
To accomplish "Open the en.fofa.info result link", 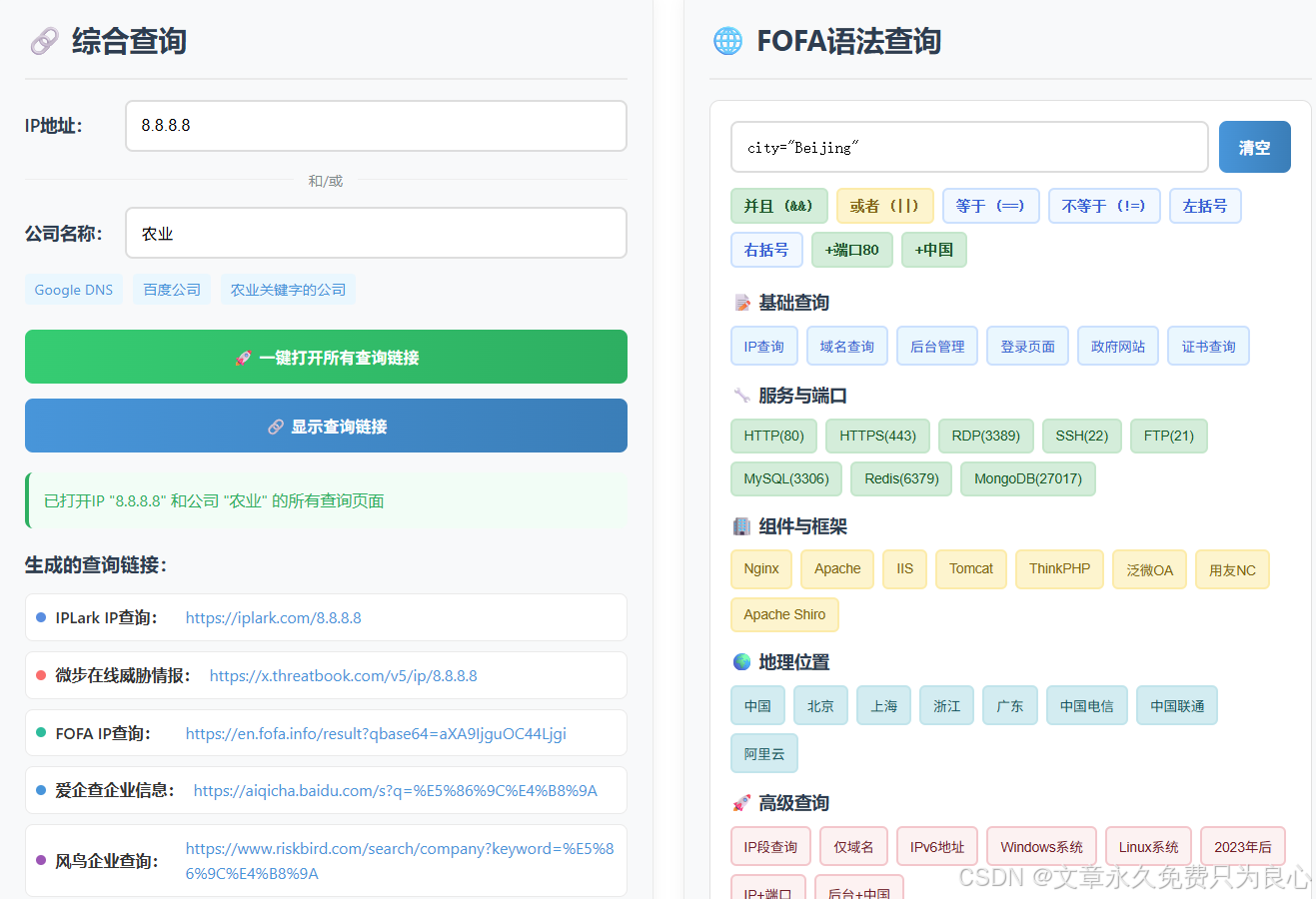I will click(376, 734).
